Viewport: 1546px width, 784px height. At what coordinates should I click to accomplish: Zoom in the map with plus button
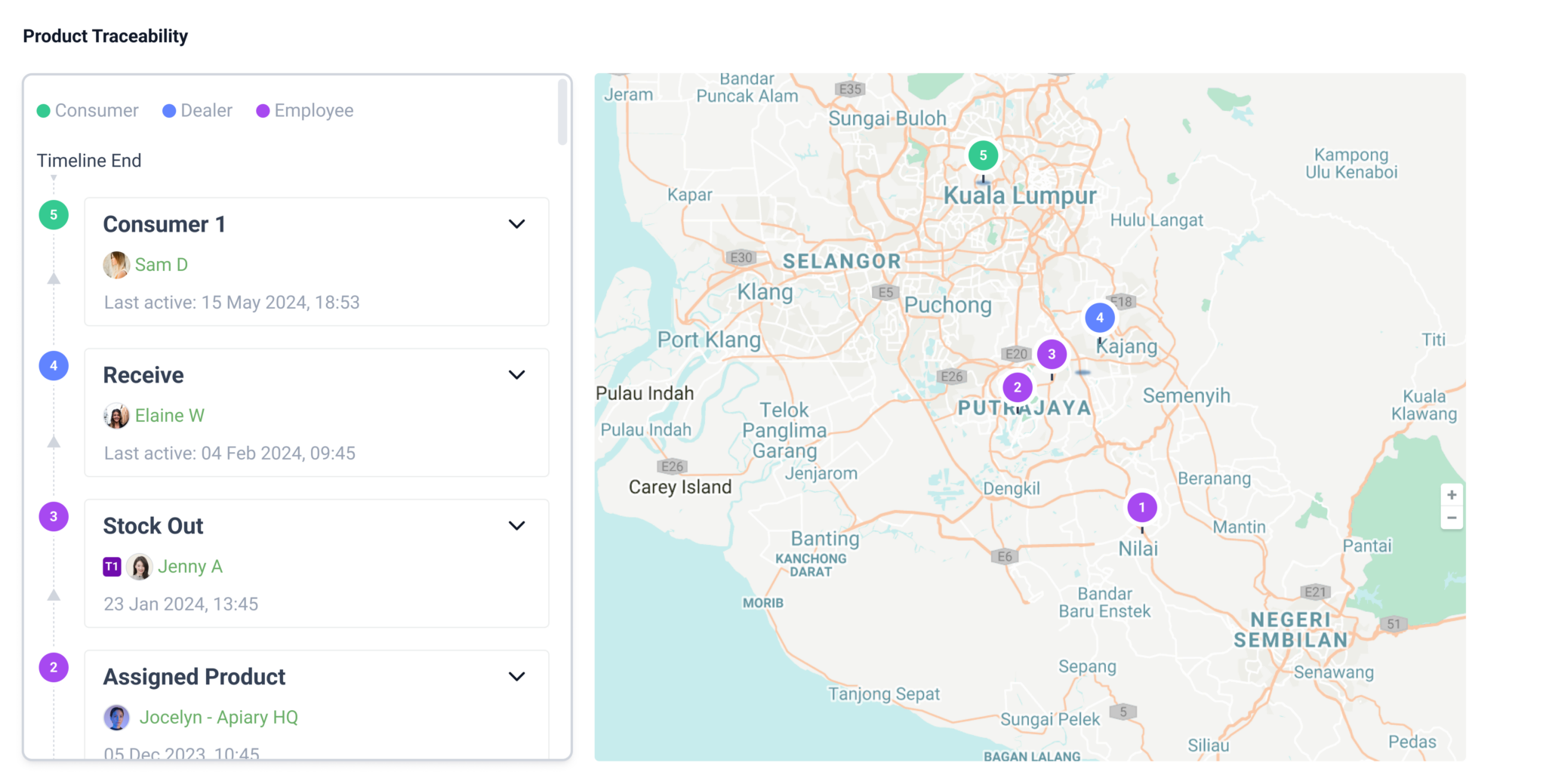[1451, 495]
